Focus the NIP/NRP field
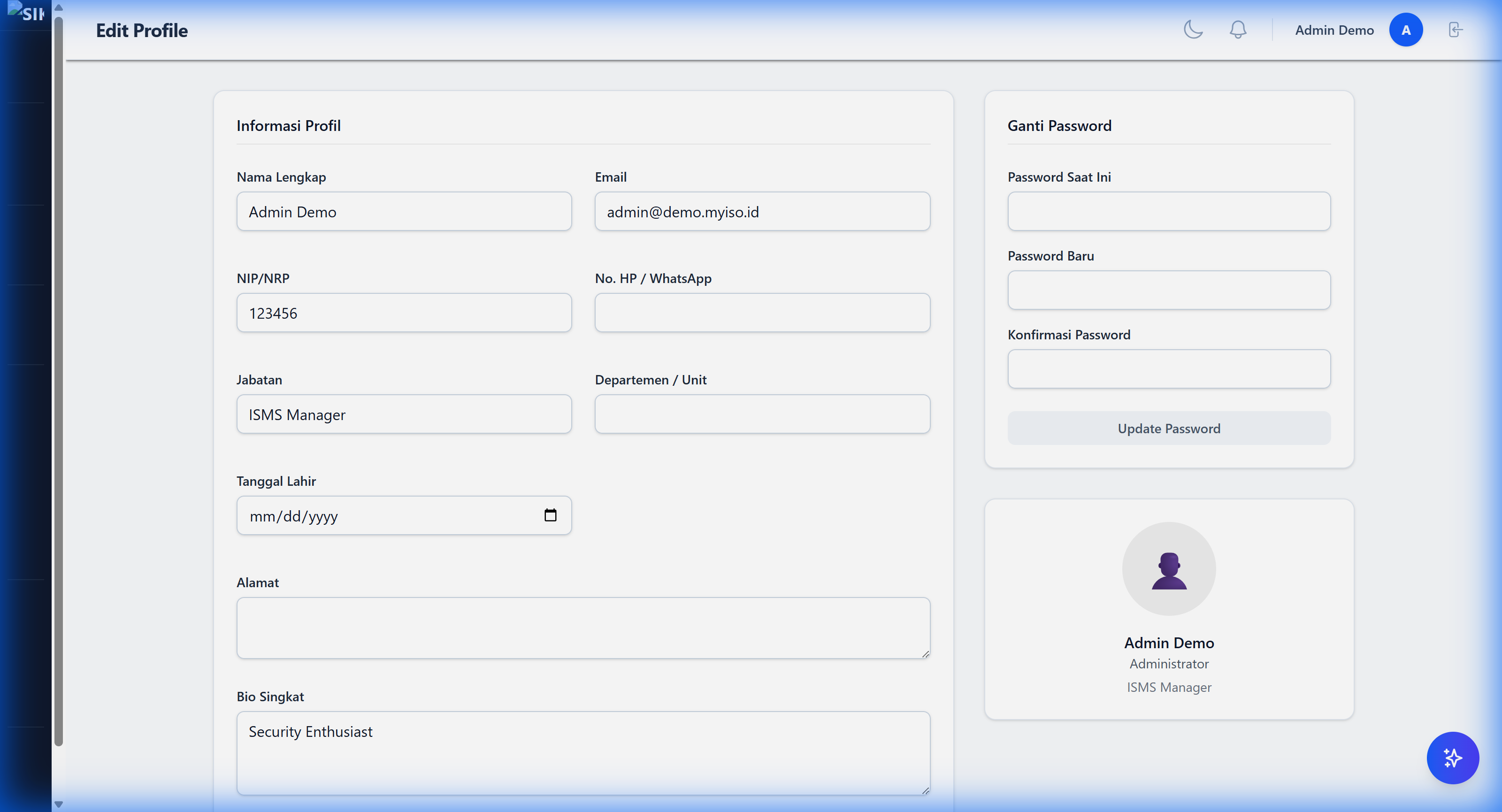 (x=404, y=313)
